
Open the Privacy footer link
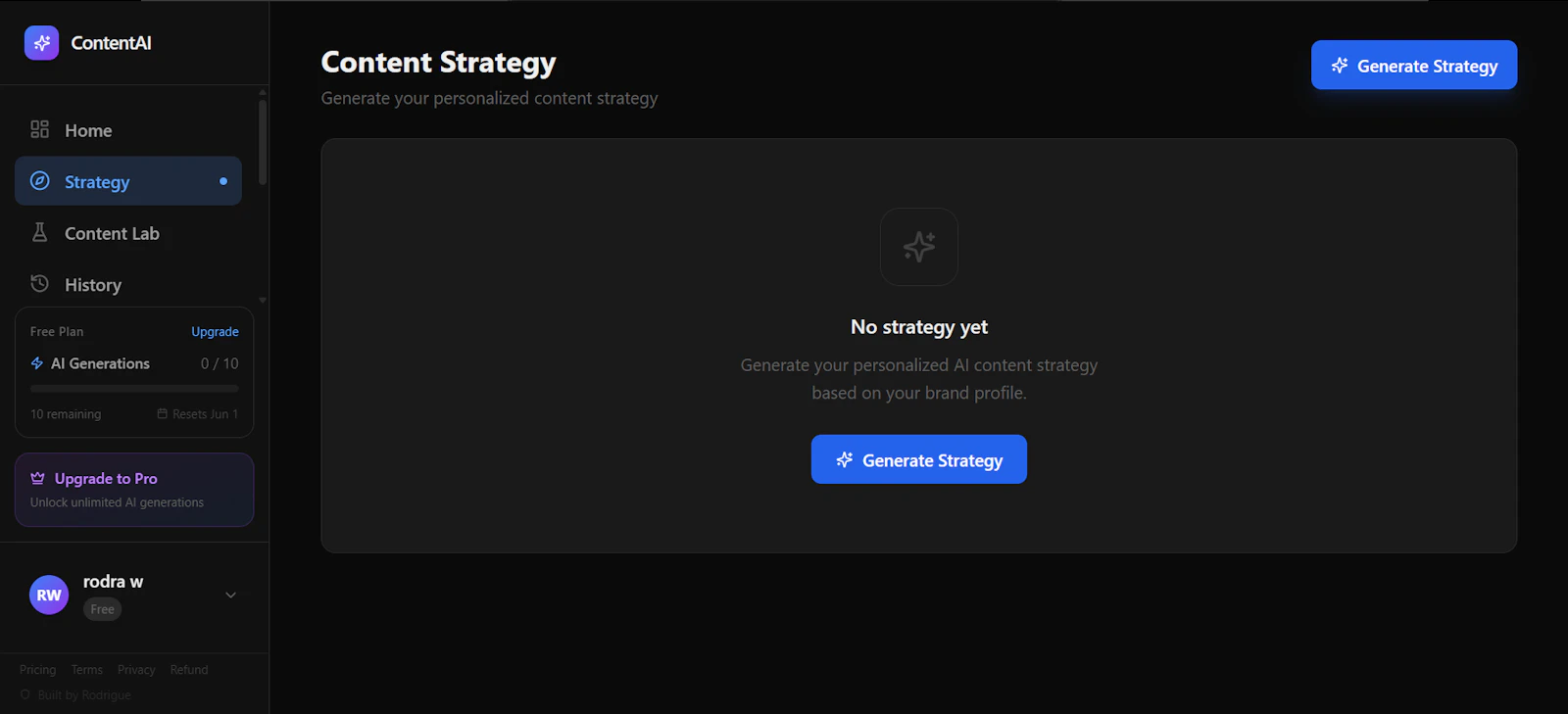point(136,670)
